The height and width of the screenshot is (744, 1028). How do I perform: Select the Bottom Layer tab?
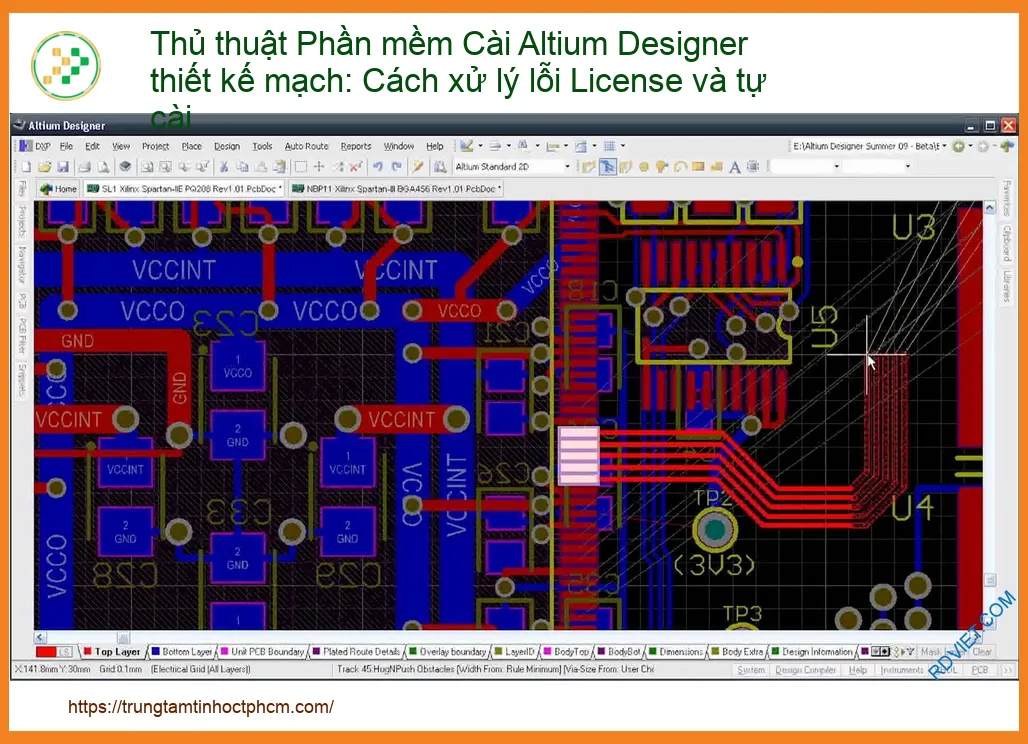[x=182, y=652]
